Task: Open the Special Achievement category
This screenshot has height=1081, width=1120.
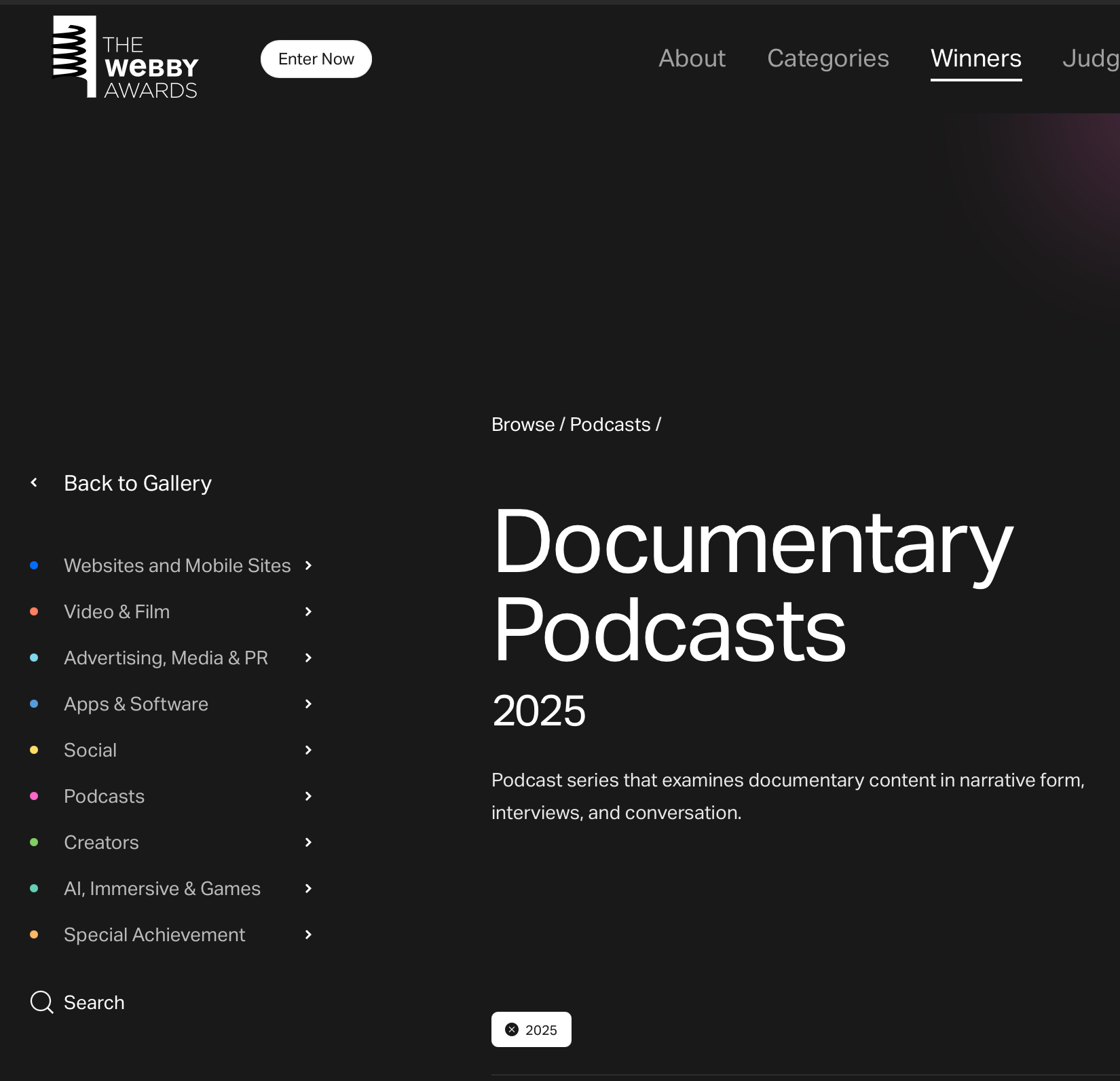Action: point(154,934)
